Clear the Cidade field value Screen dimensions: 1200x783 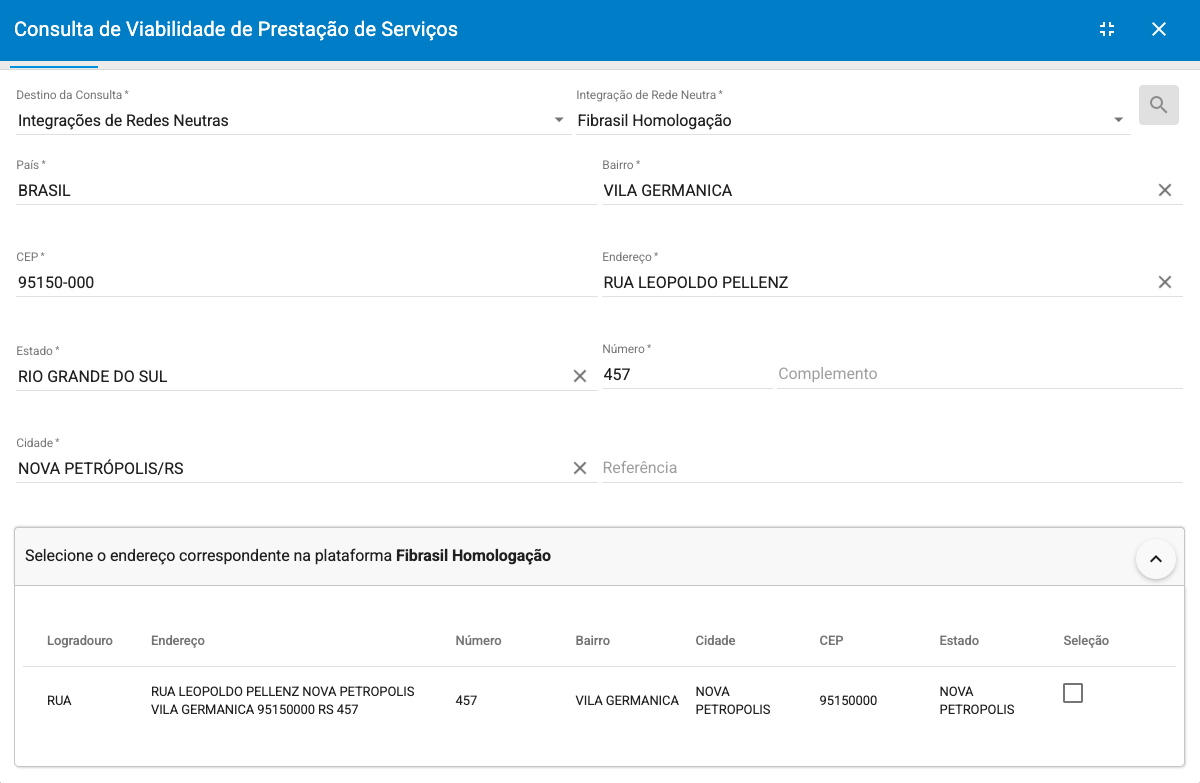579,468
